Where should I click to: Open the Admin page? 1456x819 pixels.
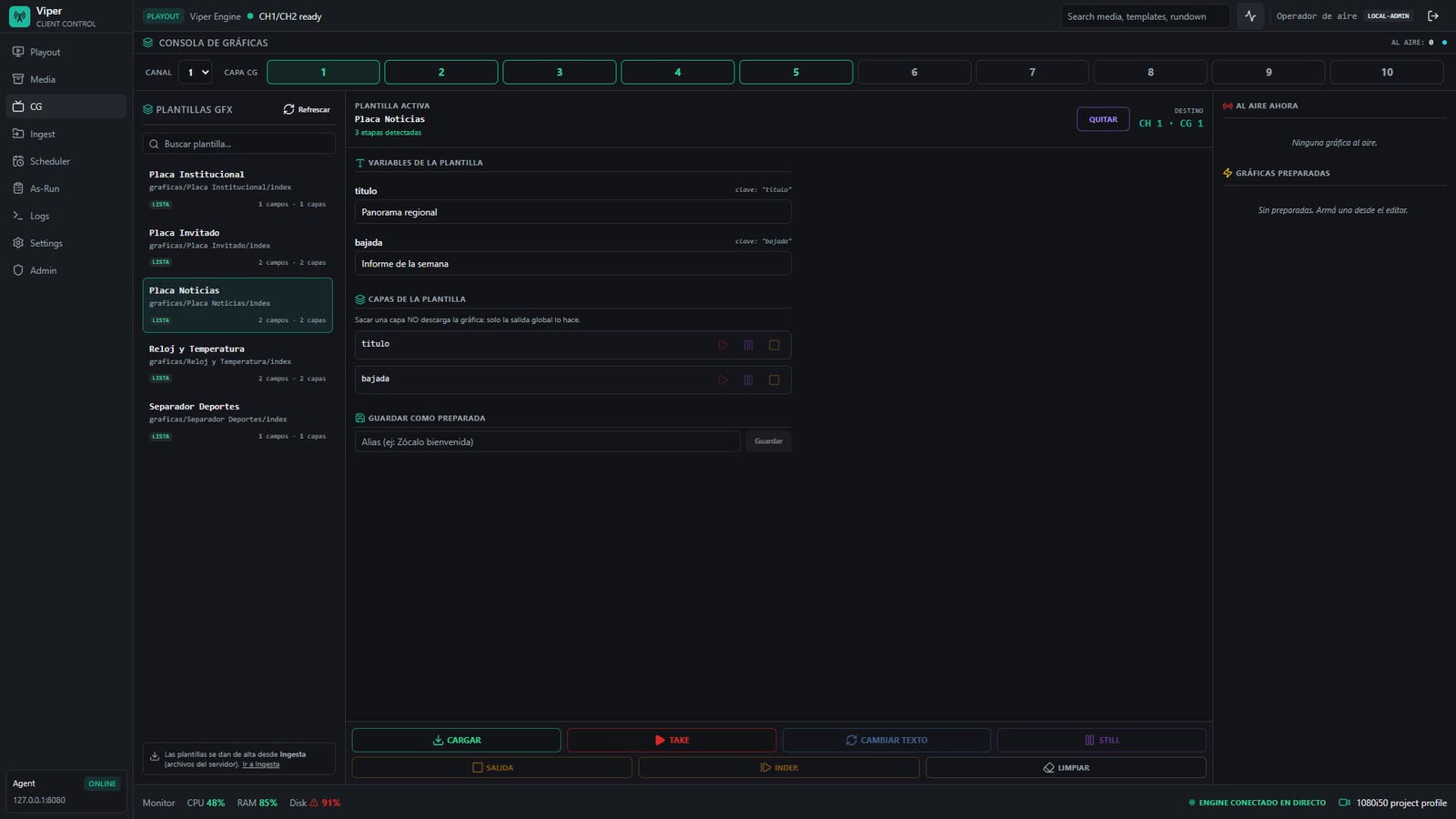pos(66,270)
